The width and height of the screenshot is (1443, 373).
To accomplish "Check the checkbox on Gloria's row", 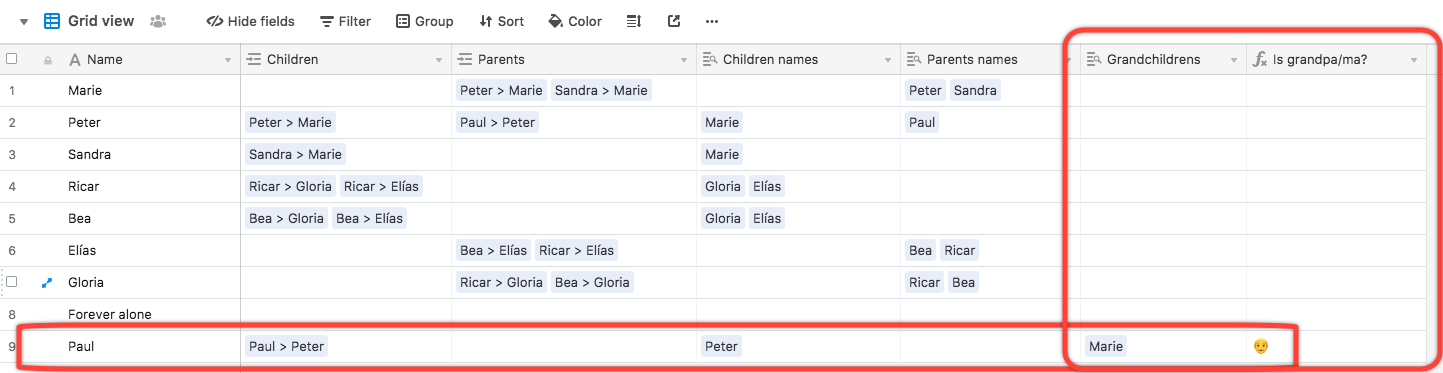I will tap(12, 282).
